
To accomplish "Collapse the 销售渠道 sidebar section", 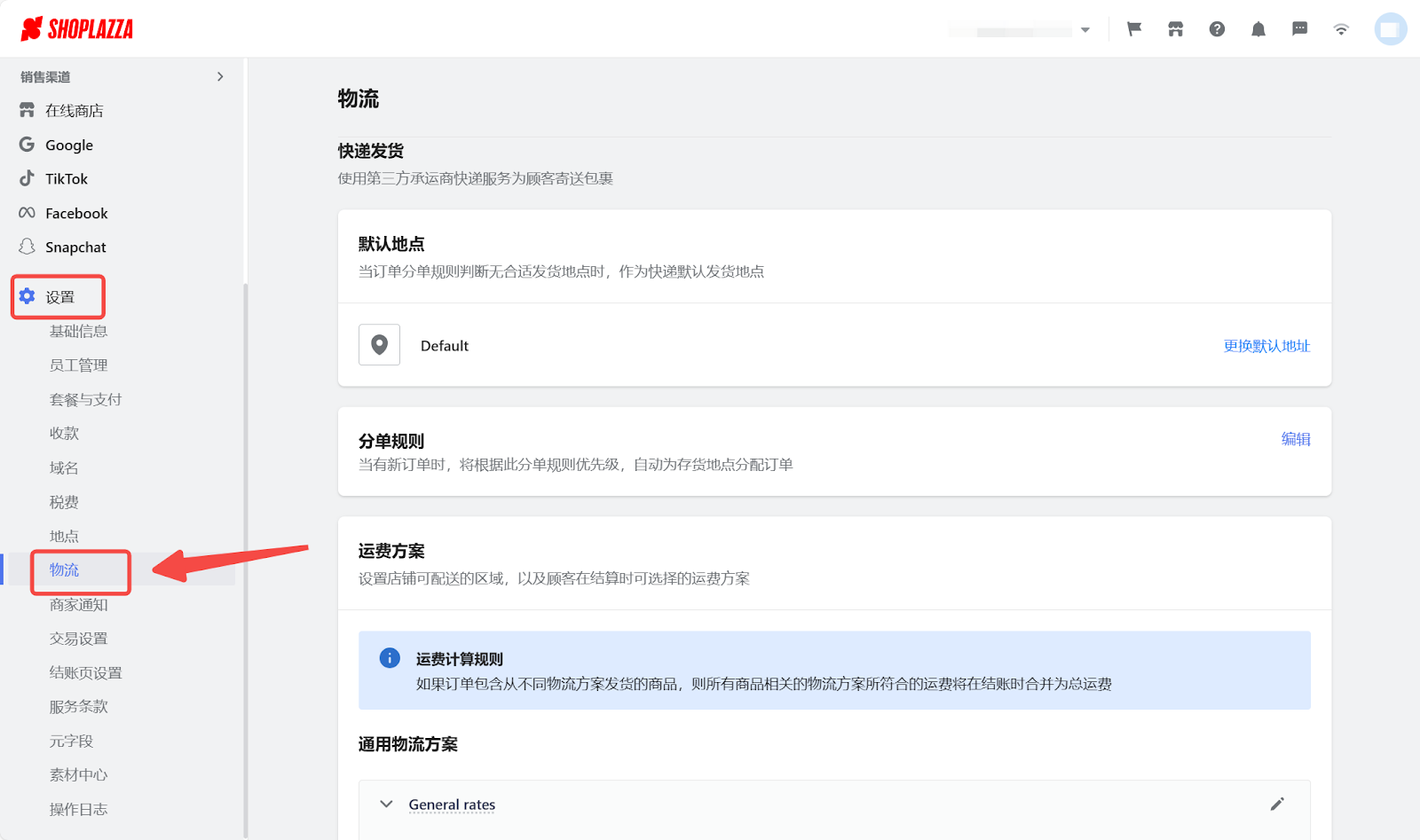I will click(220, 76).
